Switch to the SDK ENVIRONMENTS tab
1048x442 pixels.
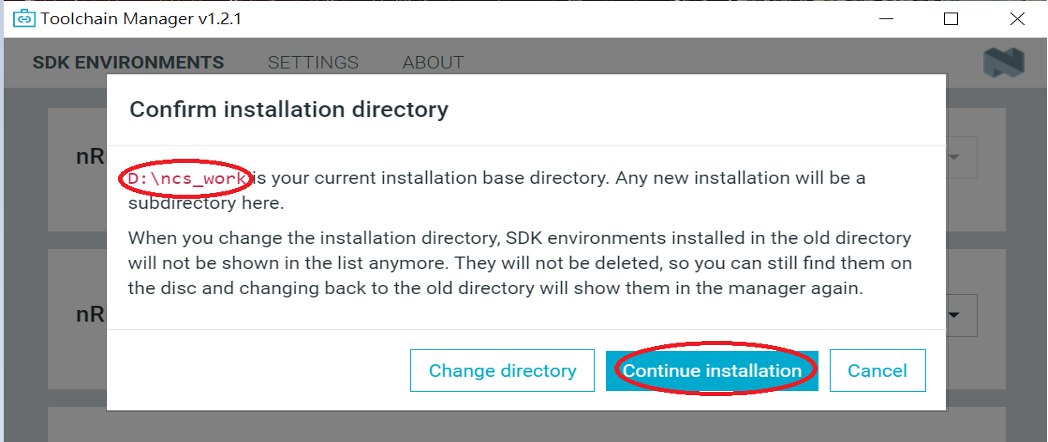(x=128, y=63)
